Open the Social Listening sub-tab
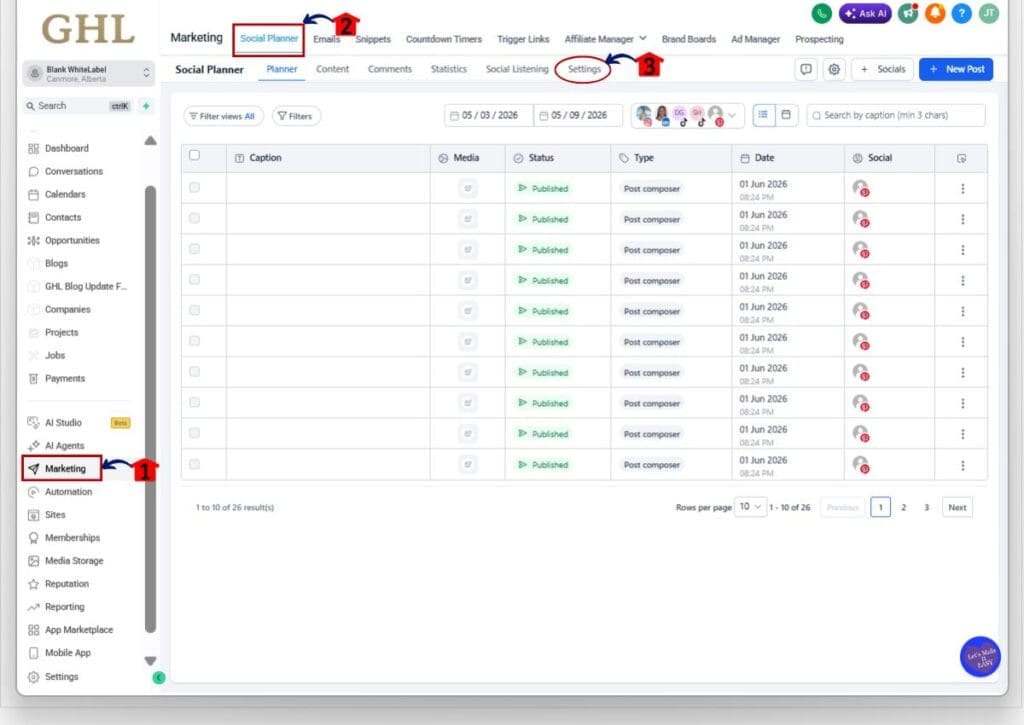1024x725 pixels. coord(517,69)
